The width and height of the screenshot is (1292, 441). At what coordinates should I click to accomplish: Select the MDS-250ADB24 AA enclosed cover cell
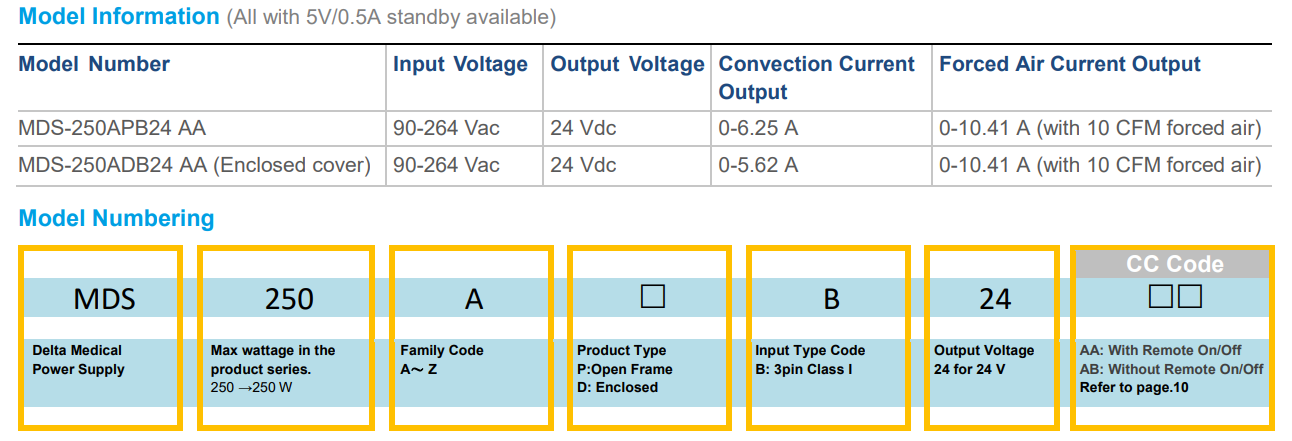coord(194,165)
